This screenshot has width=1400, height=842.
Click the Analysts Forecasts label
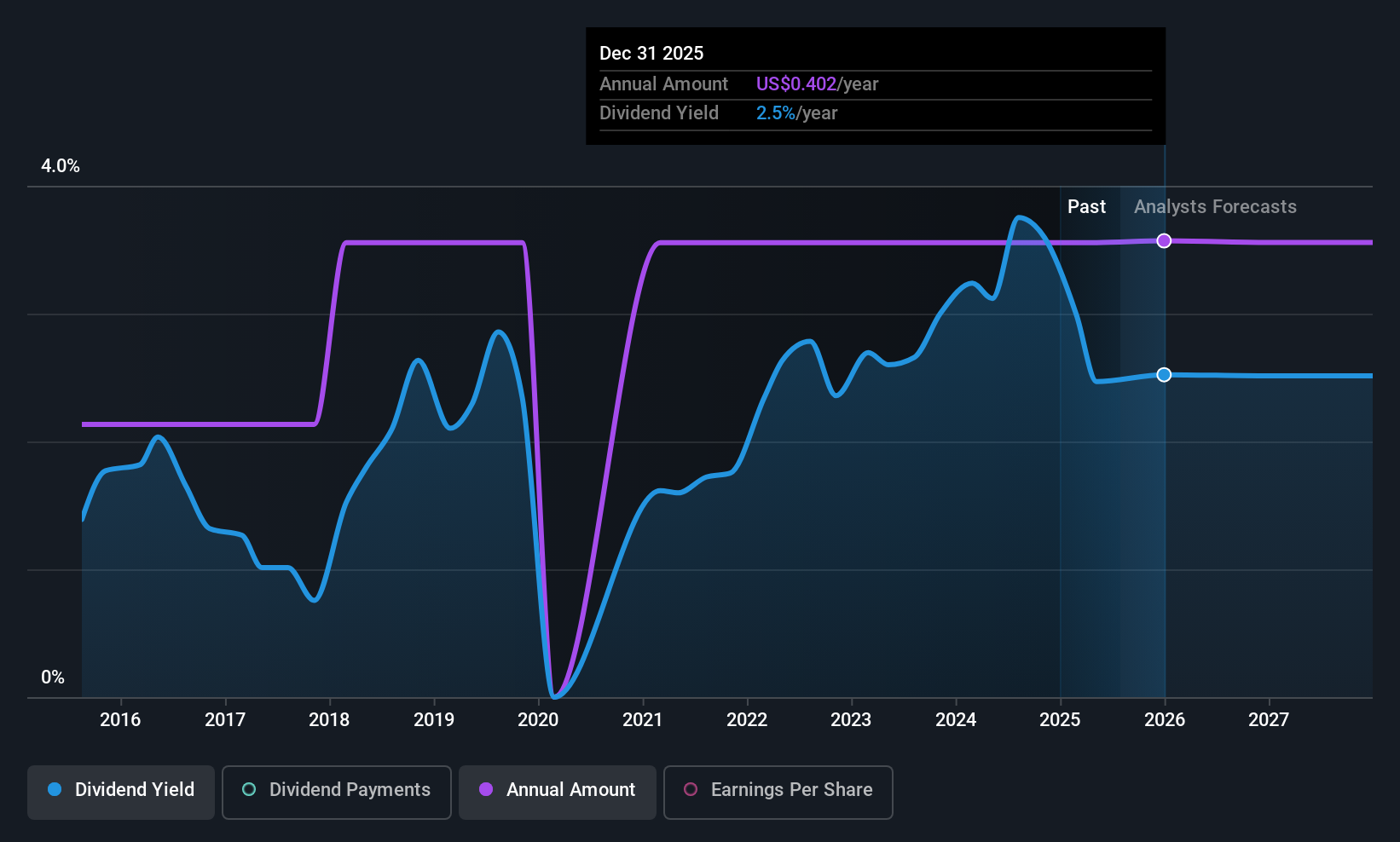pyautogui.click(x=1214, y=207)
